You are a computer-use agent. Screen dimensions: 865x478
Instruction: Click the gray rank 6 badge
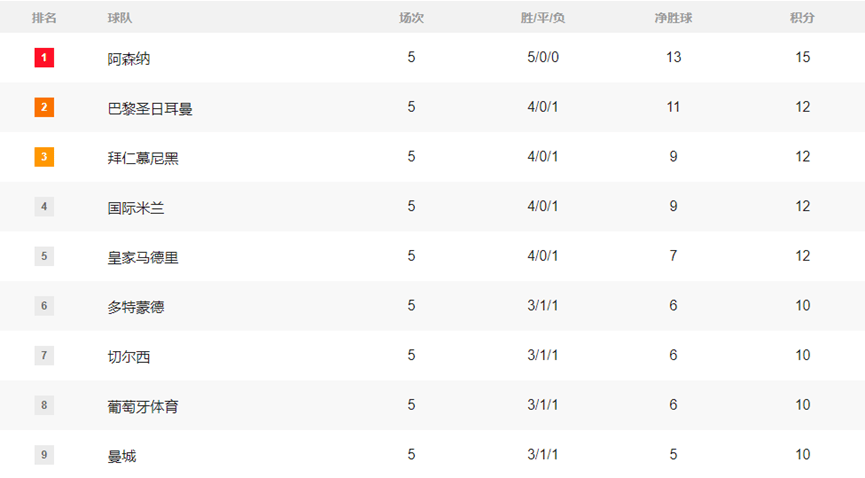[44, 306]
